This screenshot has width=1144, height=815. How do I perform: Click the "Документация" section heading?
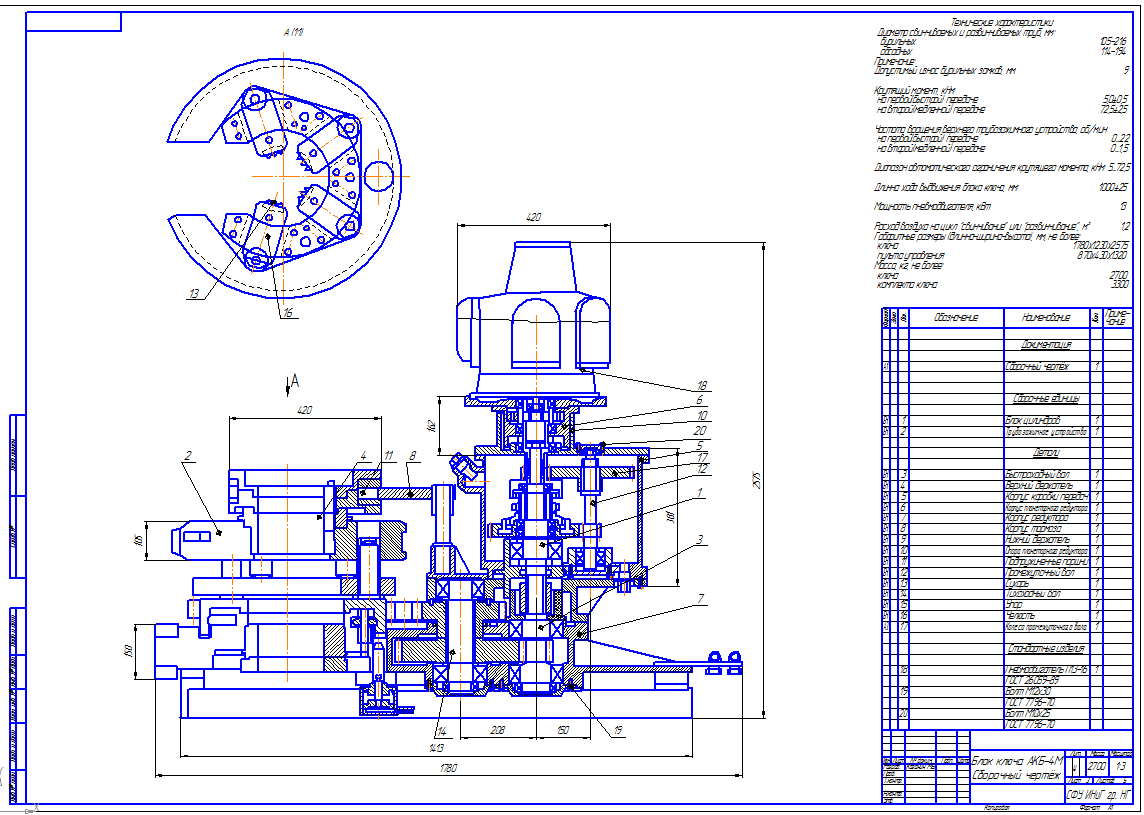click(x=1046, y=344)
